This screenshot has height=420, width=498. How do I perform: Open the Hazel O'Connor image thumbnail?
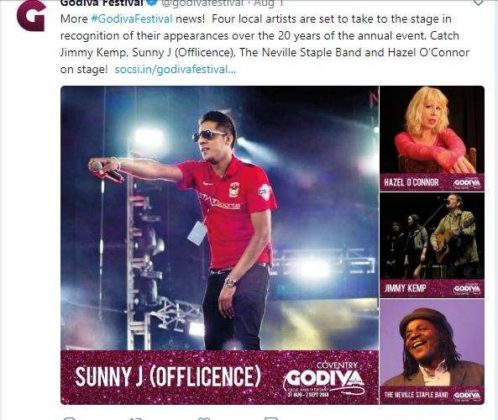[432, 138]
